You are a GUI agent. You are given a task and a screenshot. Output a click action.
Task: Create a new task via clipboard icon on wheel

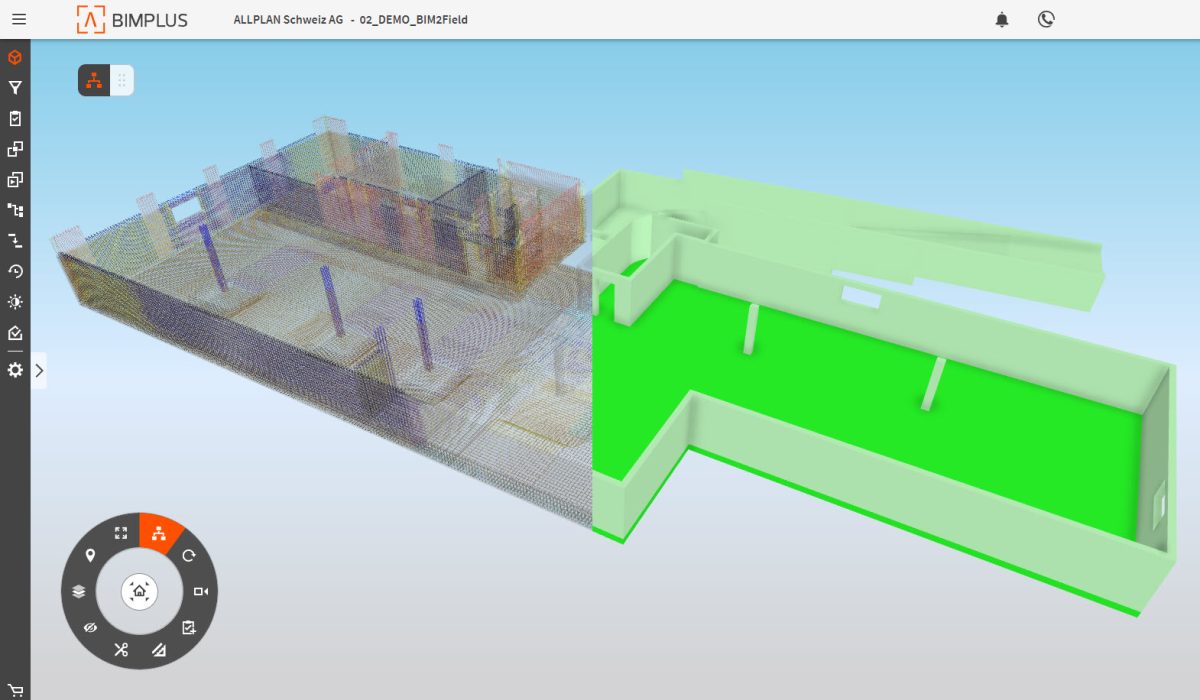pyautogui.click(x=190, y=626)
